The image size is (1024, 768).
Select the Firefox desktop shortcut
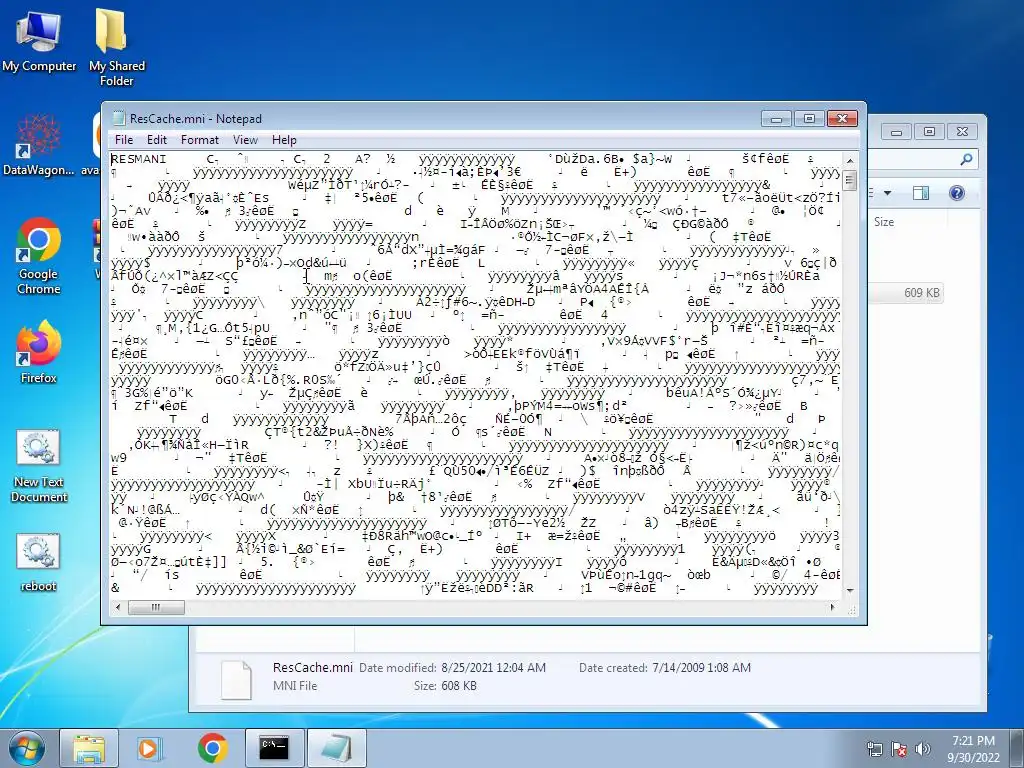tap(39, 351)
